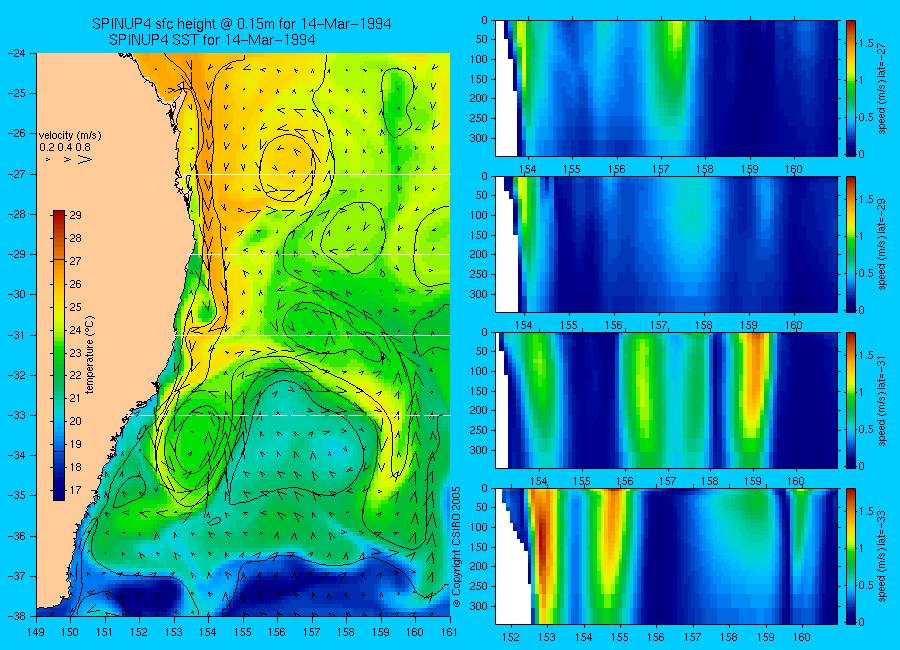Select the -24 latitude label on map axis
The image size is (900, 650).
coord(18,53)
